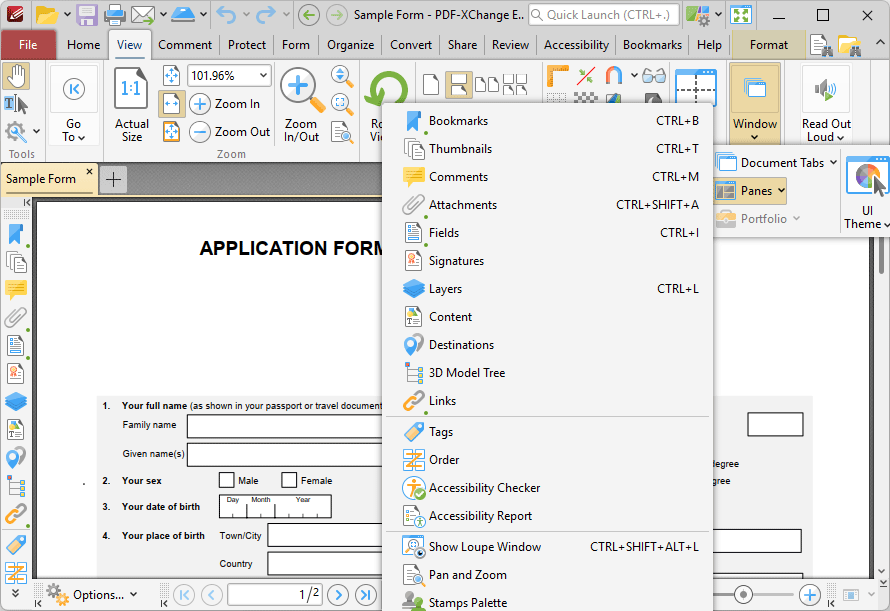This screenshot has height=611, width=890.
Task: Click the Fit Width zoom icon
Action: pos(171,104)
